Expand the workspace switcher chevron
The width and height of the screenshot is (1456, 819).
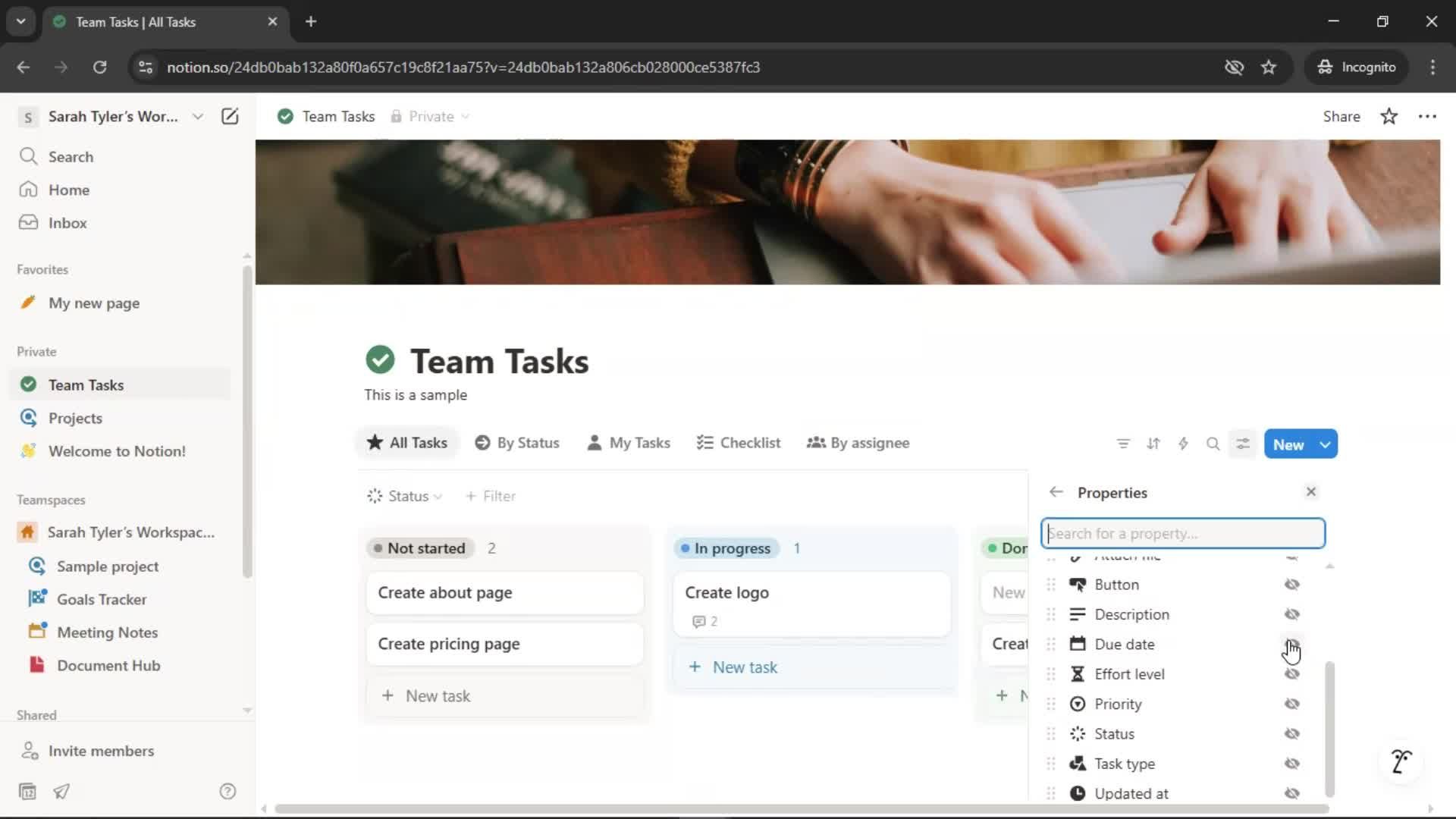pyautogui.click(x=198, y=116)
